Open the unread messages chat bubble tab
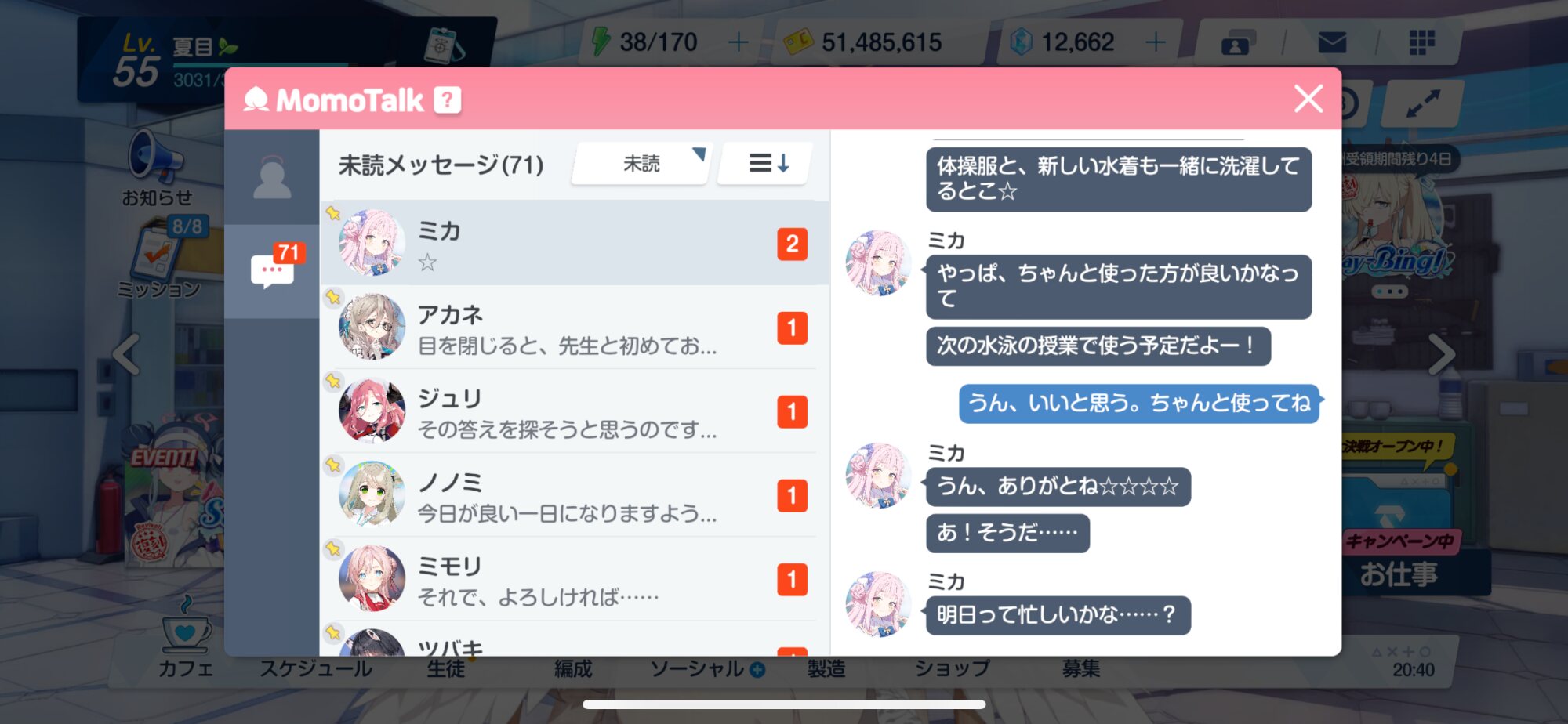1568x724 pixels. point(272,270)
